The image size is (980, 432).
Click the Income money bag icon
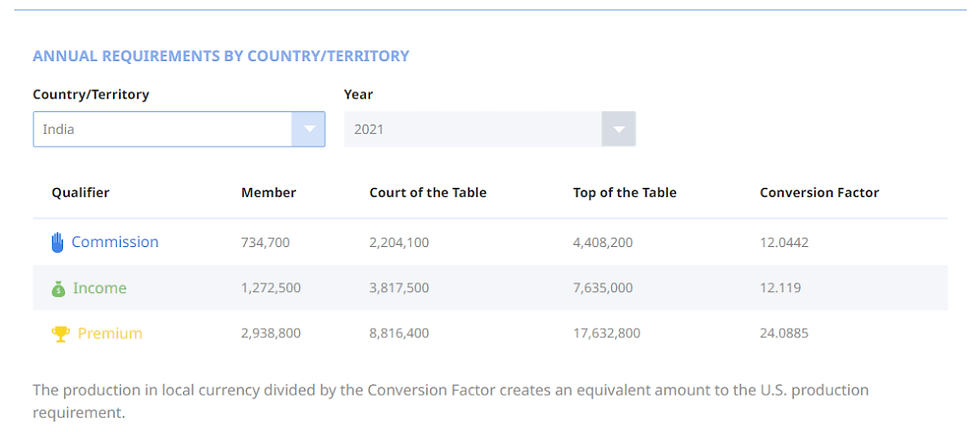click(x=58, y=289)
